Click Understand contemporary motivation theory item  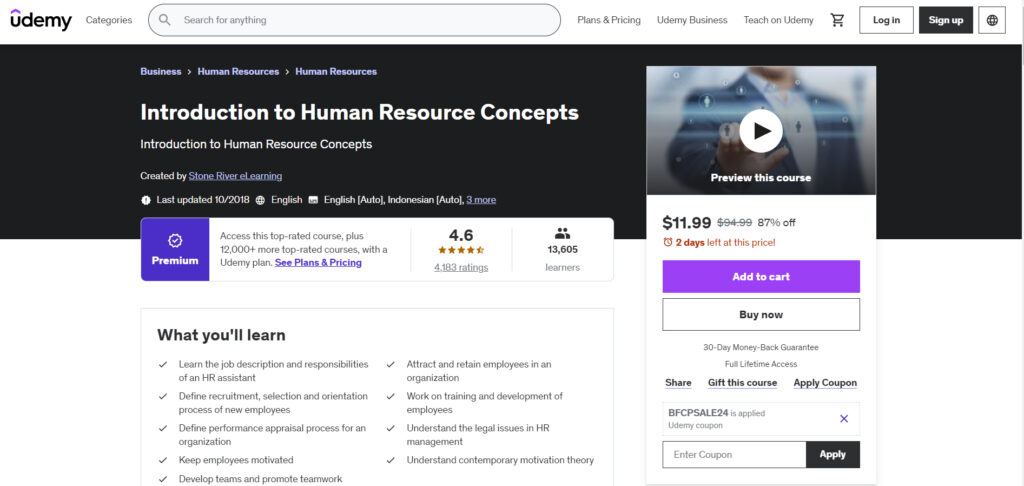point(500,460)
